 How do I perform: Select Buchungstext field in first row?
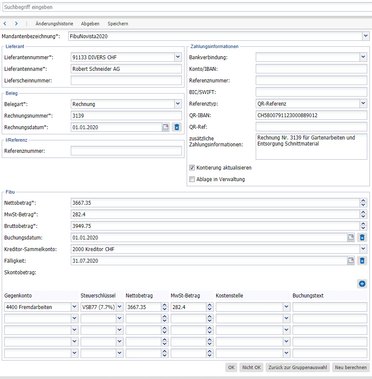point(330,307)
